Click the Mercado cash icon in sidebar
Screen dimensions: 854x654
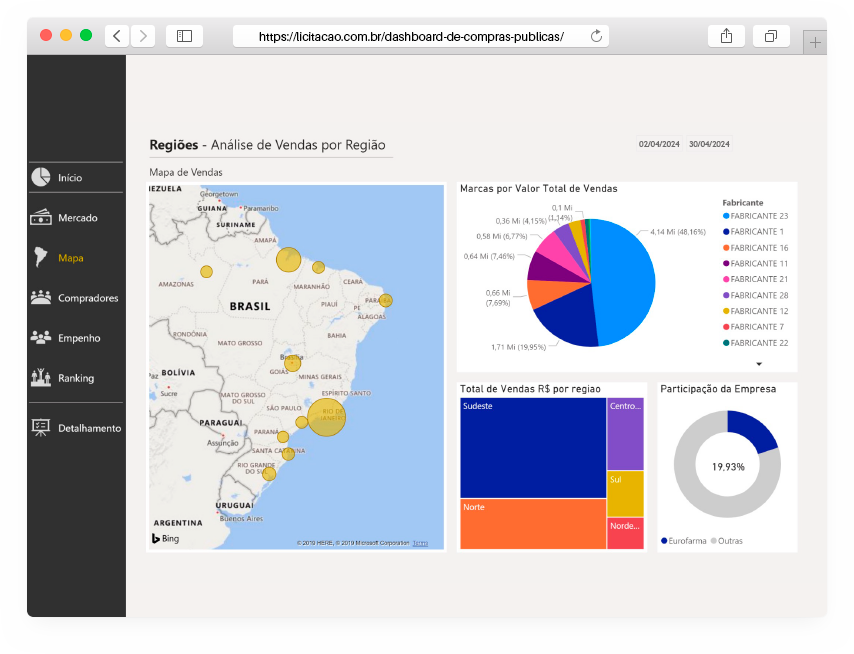(x=41, y=217)
